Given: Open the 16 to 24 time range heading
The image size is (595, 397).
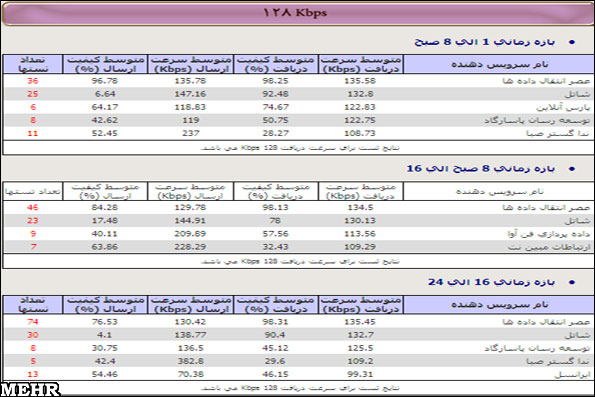Looking at the screenshot, I should click(x=491, y=282).
